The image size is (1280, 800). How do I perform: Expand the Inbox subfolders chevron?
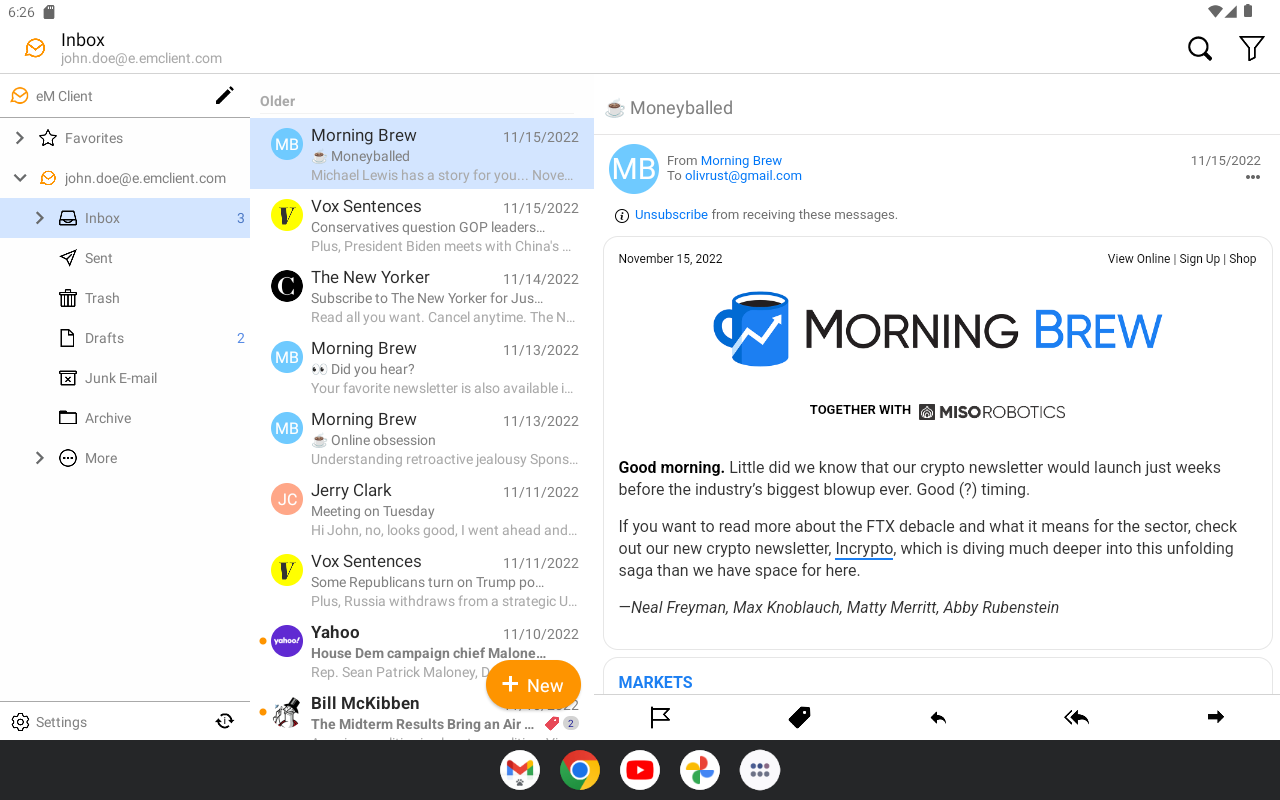click(40, 218)
